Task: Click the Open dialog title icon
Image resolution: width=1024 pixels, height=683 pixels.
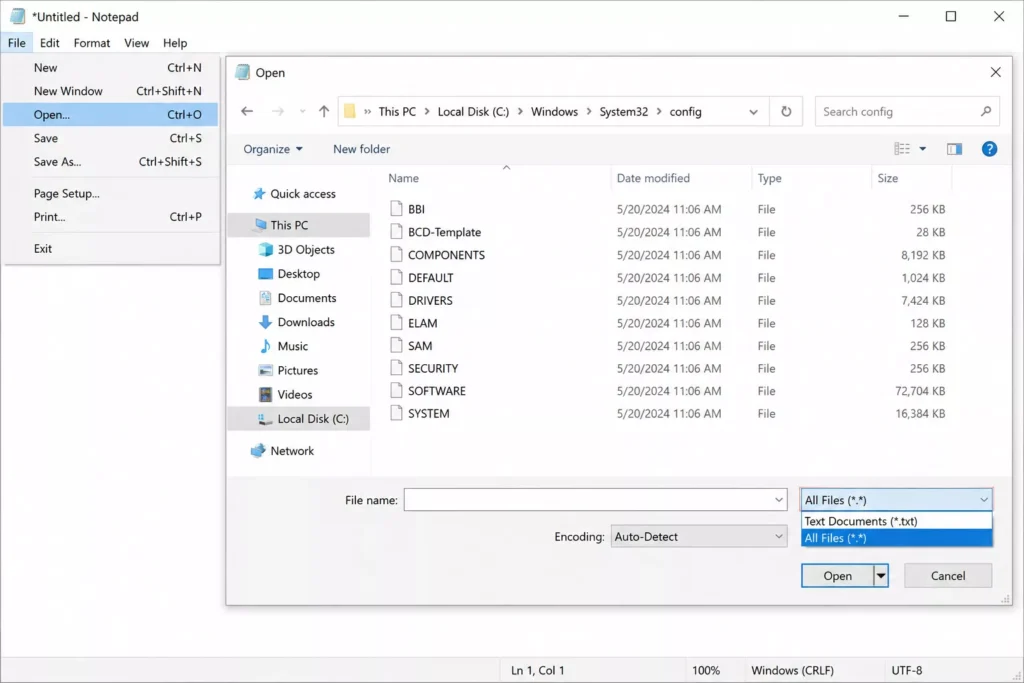Action: 242,72
